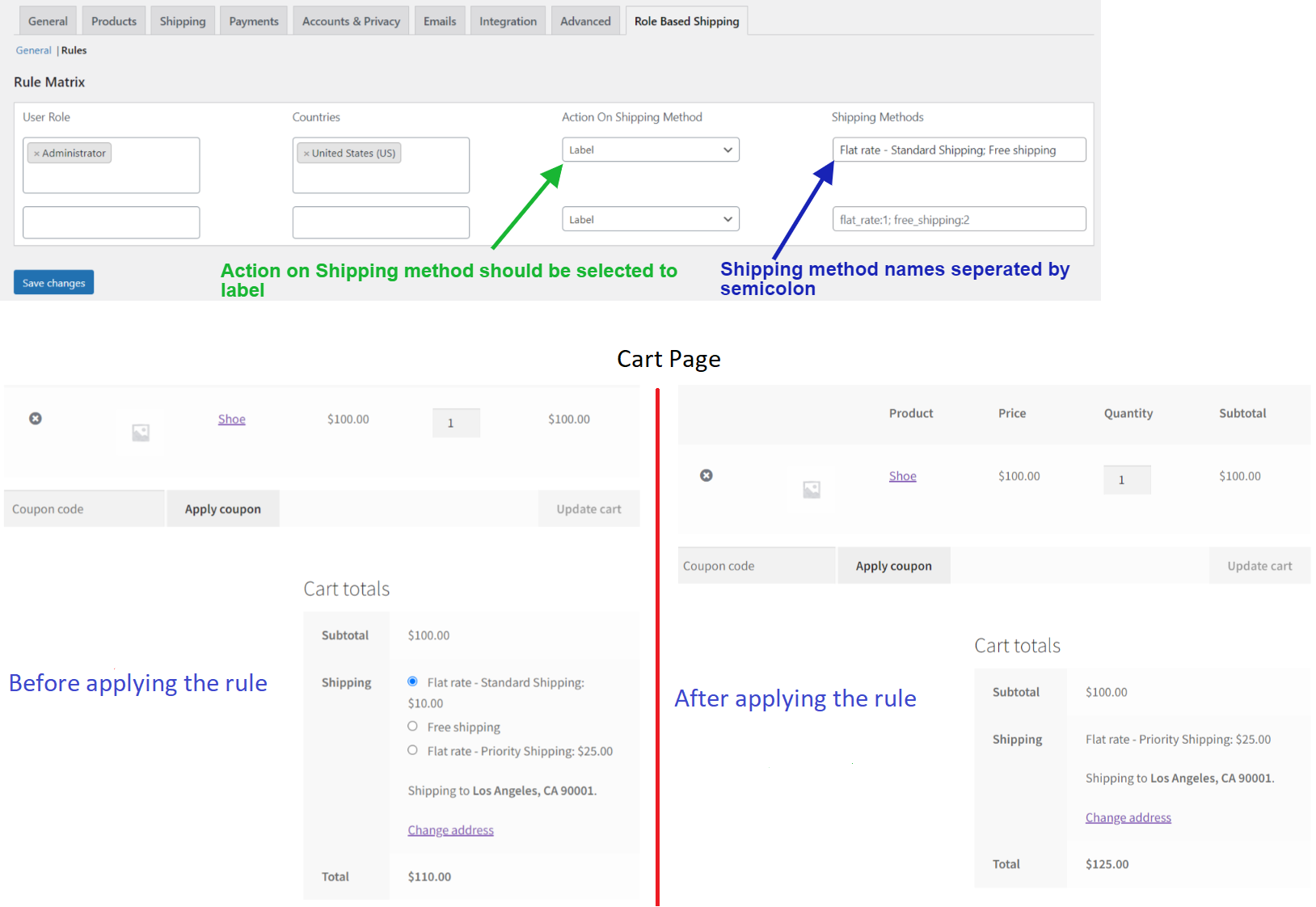The width and height of the screenshot is (1316, 907).
Task: Open Shoe product thumbnail in left cart
Action: 141,432
